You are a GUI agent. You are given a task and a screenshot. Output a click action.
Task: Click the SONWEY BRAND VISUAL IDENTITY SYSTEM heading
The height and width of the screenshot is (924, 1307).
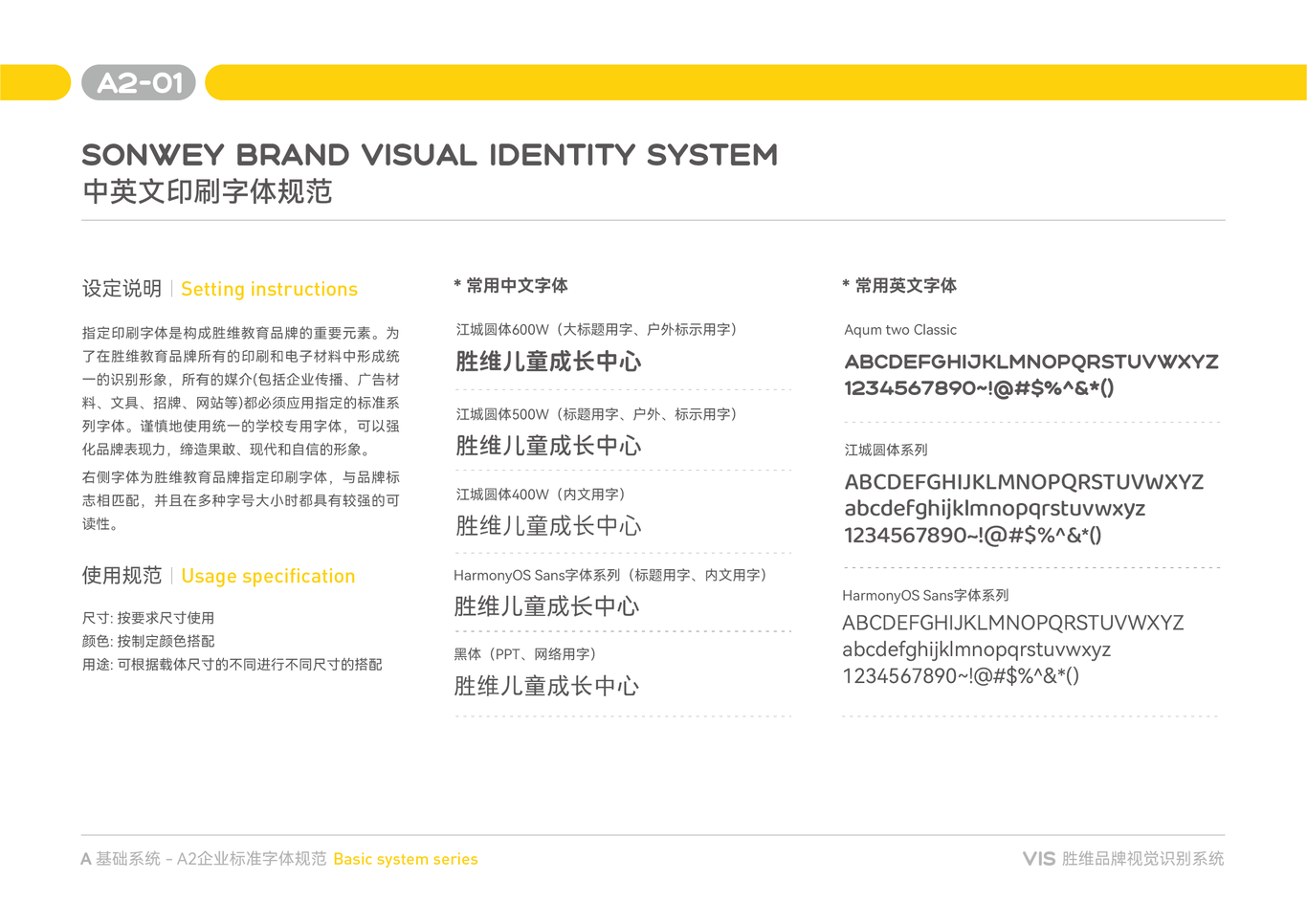[x=430, y=155]
